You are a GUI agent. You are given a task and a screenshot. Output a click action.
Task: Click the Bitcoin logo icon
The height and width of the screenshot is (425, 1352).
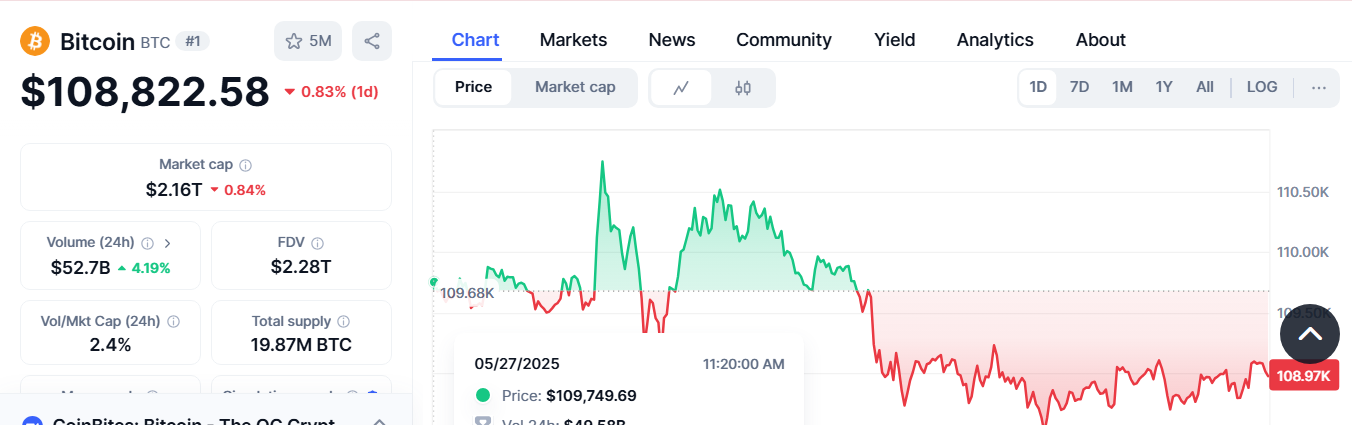[x=36, y=41]
